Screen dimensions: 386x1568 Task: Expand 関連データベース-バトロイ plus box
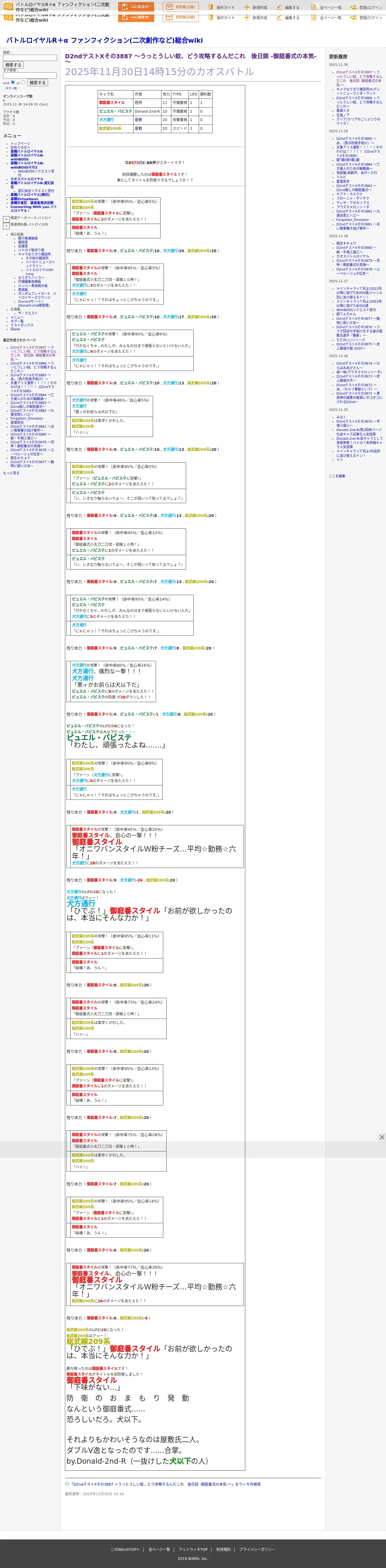coord(6,219)
